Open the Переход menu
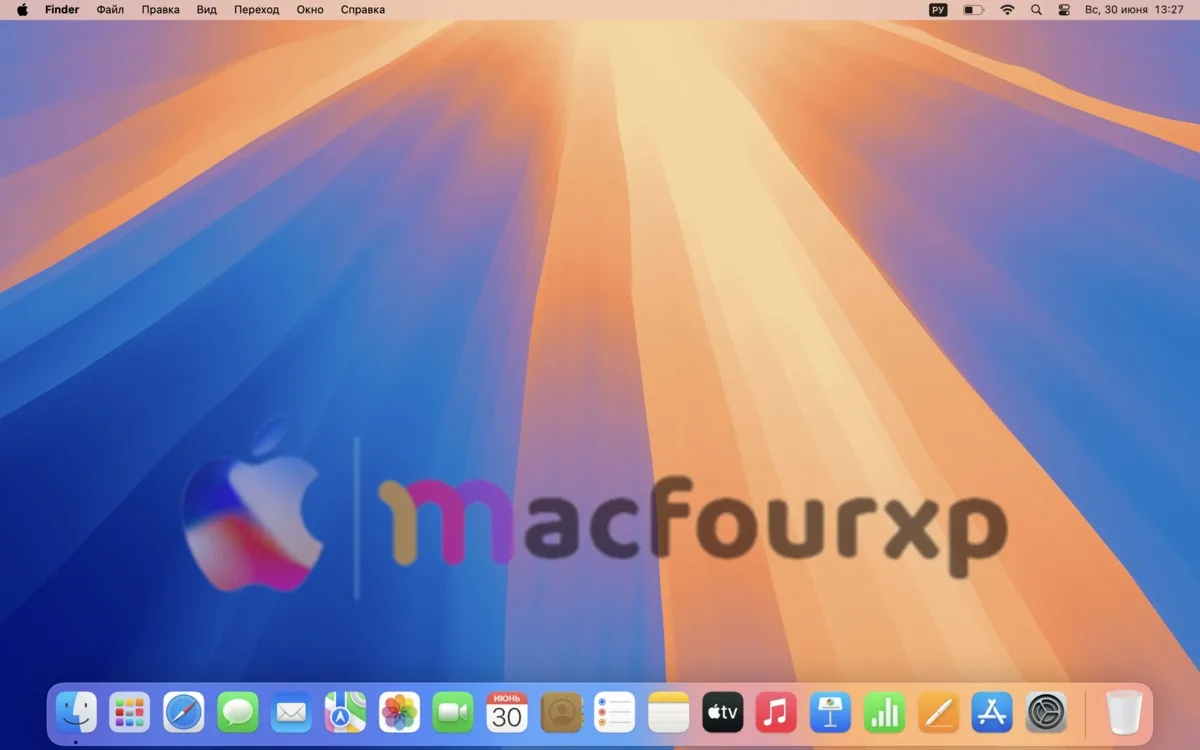The height and width of the screenshot is (750, 1200). click(257, 10)
